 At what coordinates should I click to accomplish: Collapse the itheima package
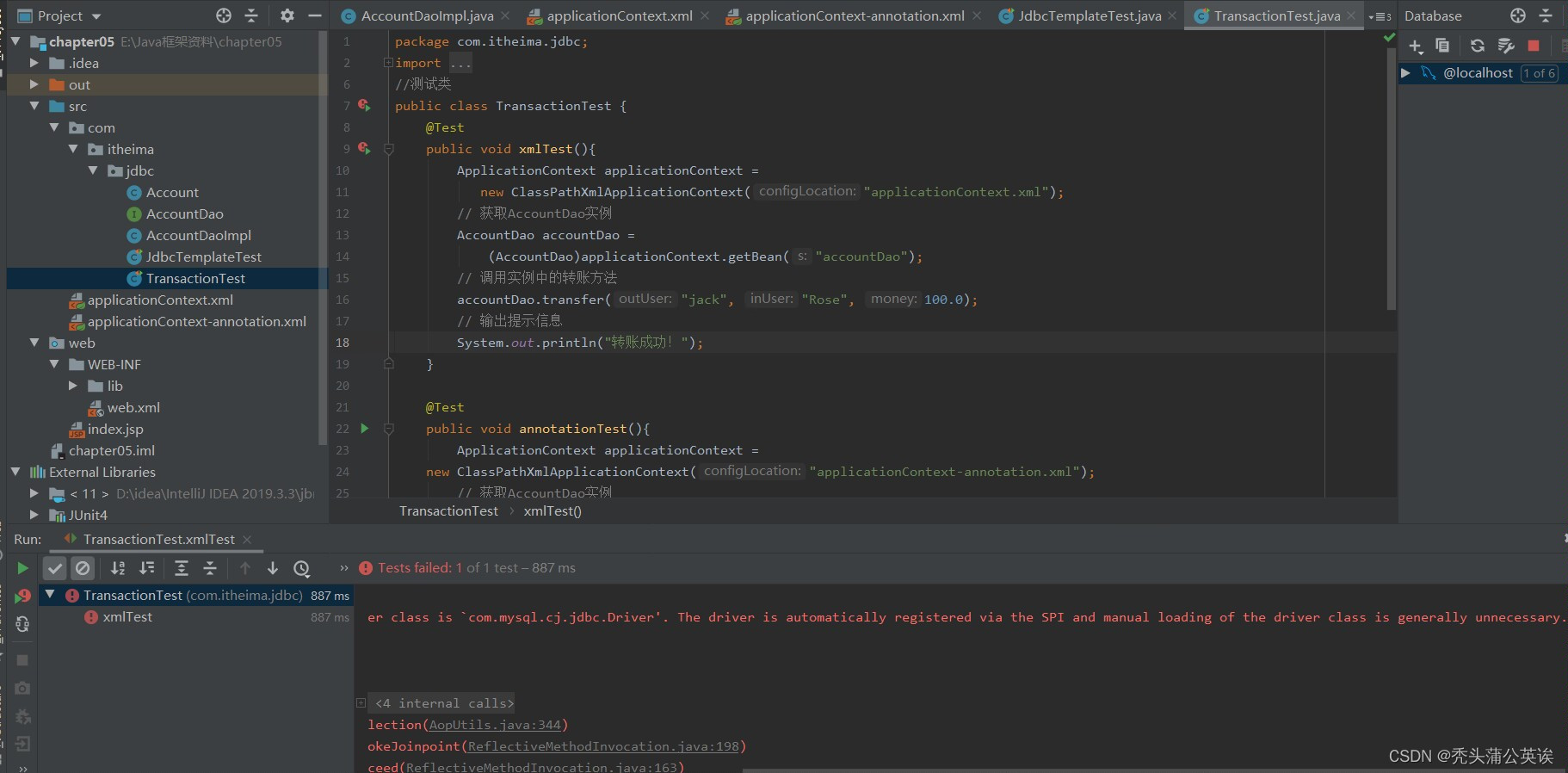[73, 149]
